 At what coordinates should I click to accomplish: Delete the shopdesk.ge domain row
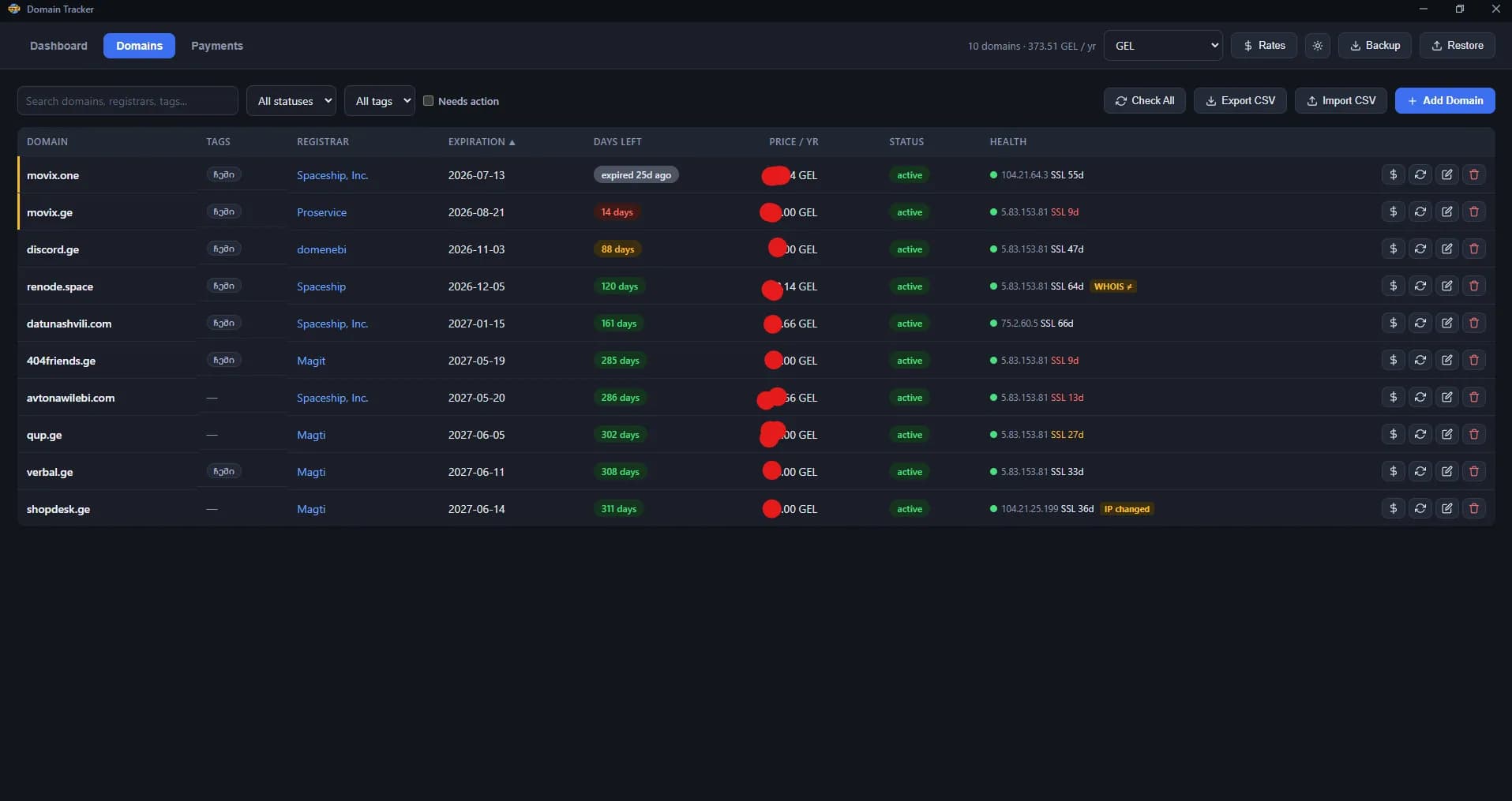pos(1474,508)
